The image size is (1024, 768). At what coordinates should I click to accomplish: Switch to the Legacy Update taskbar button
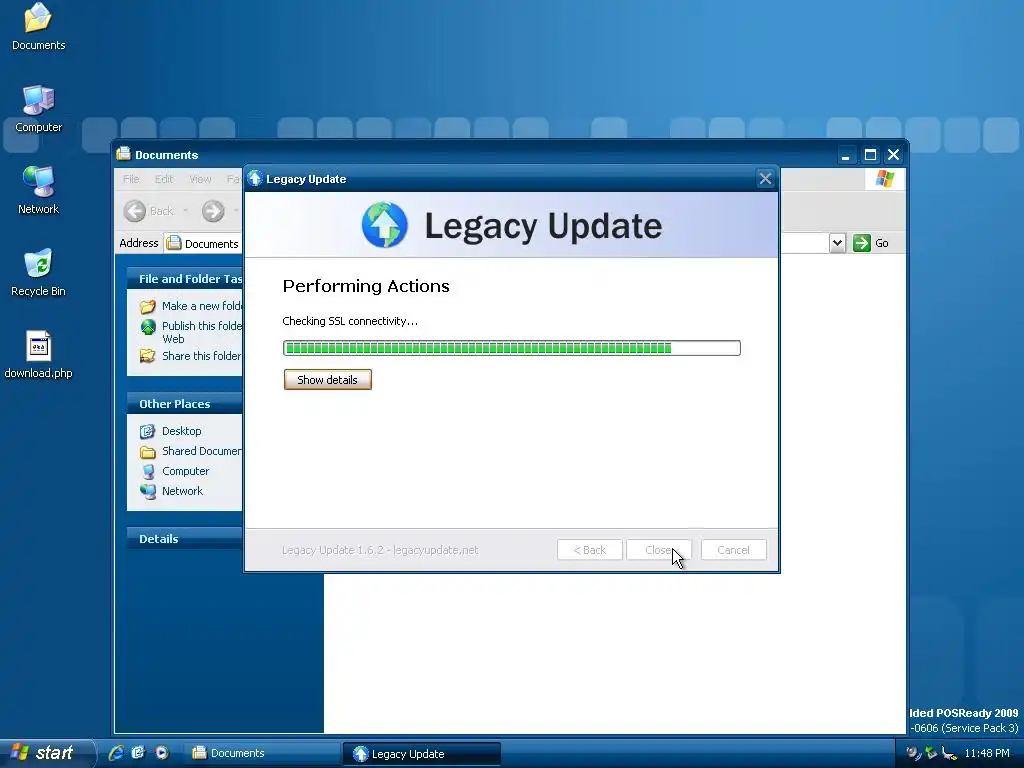click(423, 754)
